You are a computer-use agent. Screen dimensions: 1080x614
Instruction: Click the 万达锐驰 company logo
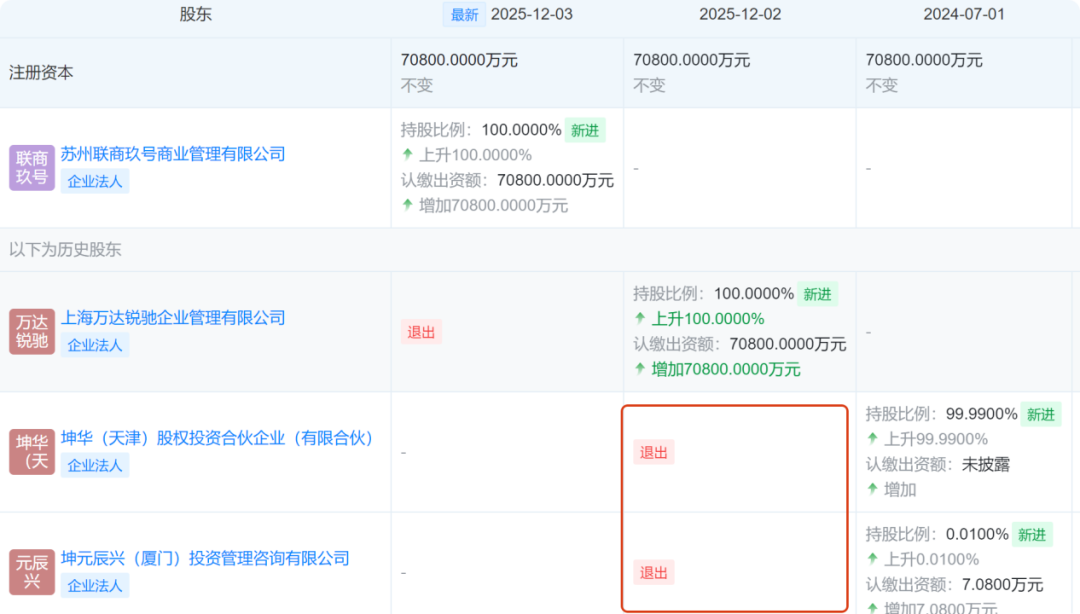31,331
